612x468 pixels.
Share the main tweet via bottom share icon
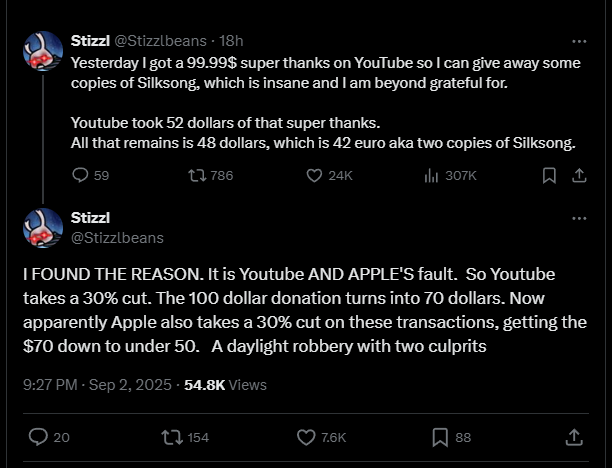[574, 437]
